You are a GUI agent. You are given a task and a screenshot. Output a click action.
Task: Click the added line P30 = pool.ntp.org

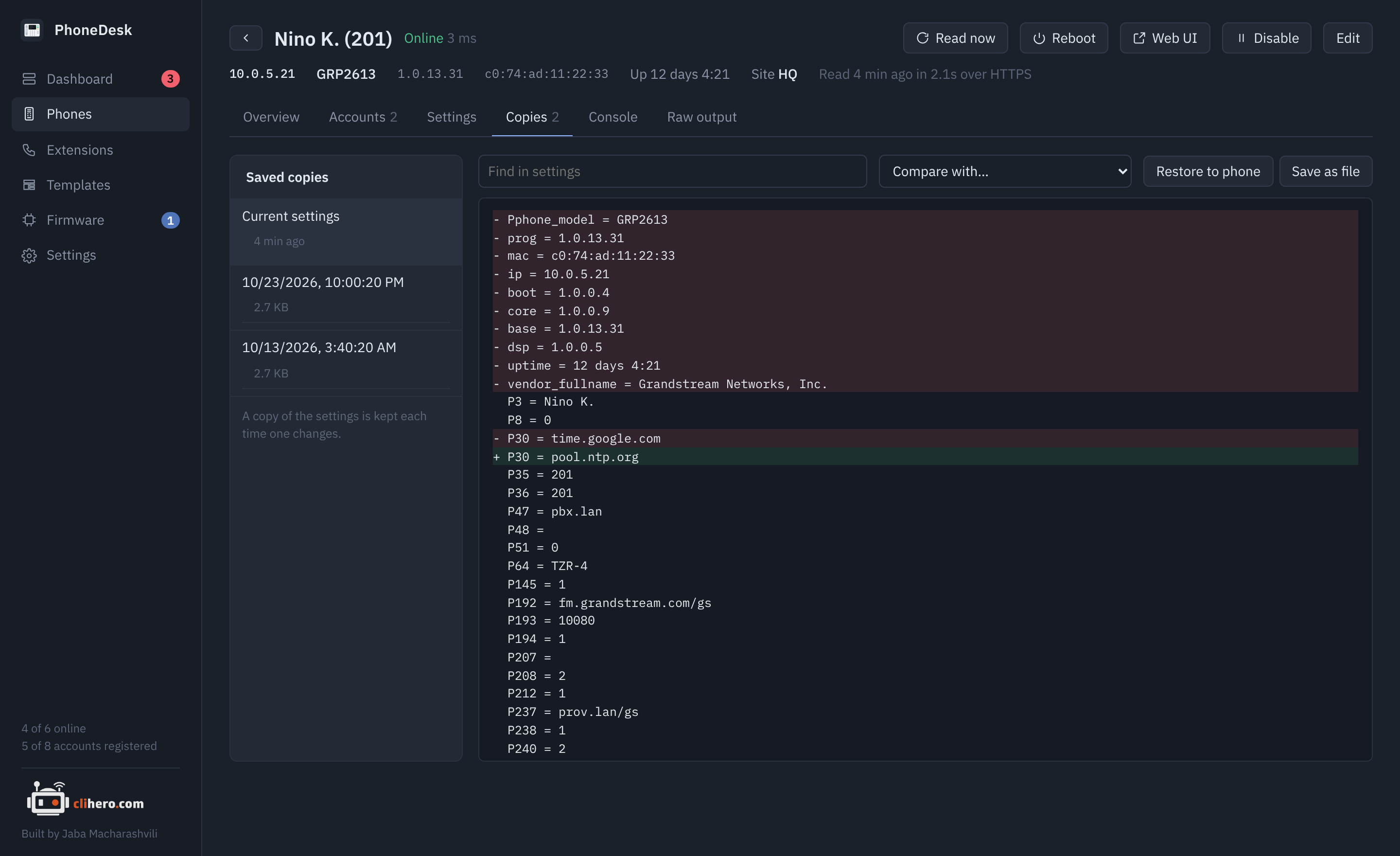(x=925, y=456)
